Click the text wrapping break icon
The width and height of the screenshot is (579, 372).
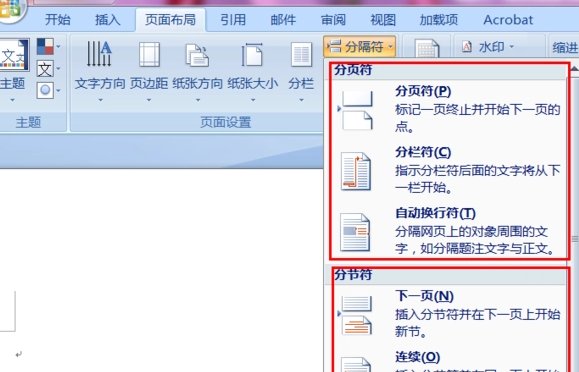pyautogui.click(x=355, y=232)
